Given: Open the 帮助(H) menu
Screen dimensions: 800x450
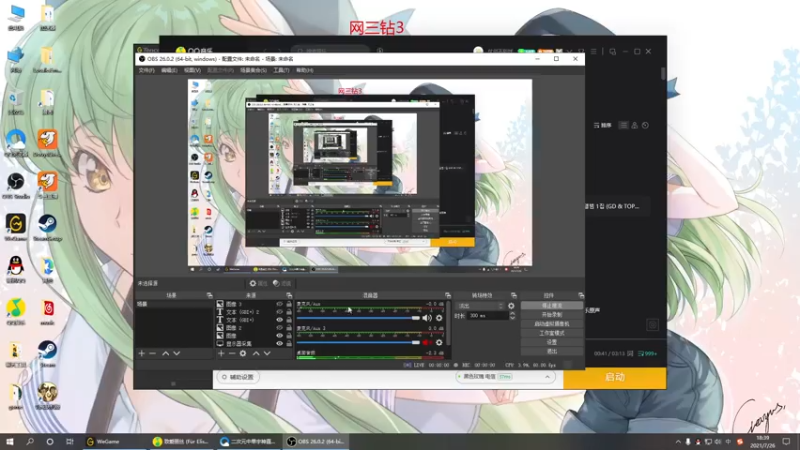Looking at the screenshot, I should pyautogui.click(x=305, y=70).
